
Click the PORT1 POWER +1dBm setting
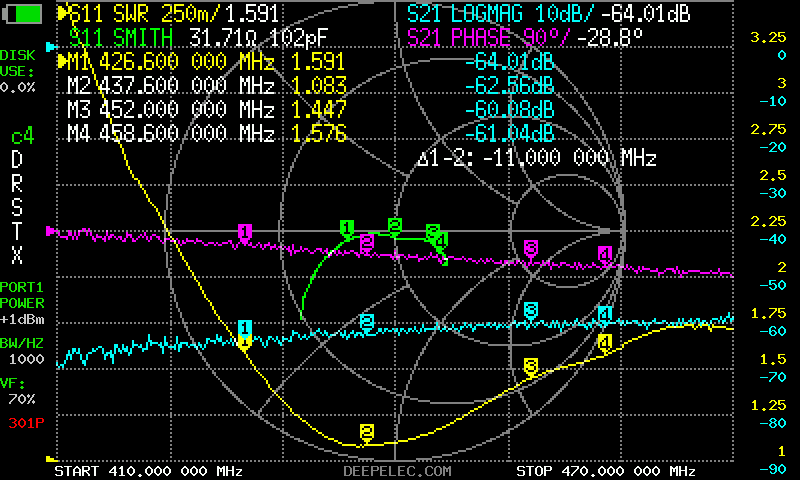tap(22, 303)
